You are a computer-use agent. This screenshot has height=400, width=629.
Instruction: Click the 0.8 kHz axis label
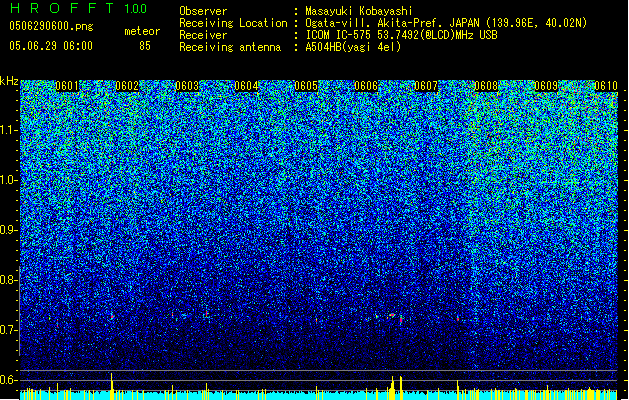pyautogui.click(x=9, y=280)
